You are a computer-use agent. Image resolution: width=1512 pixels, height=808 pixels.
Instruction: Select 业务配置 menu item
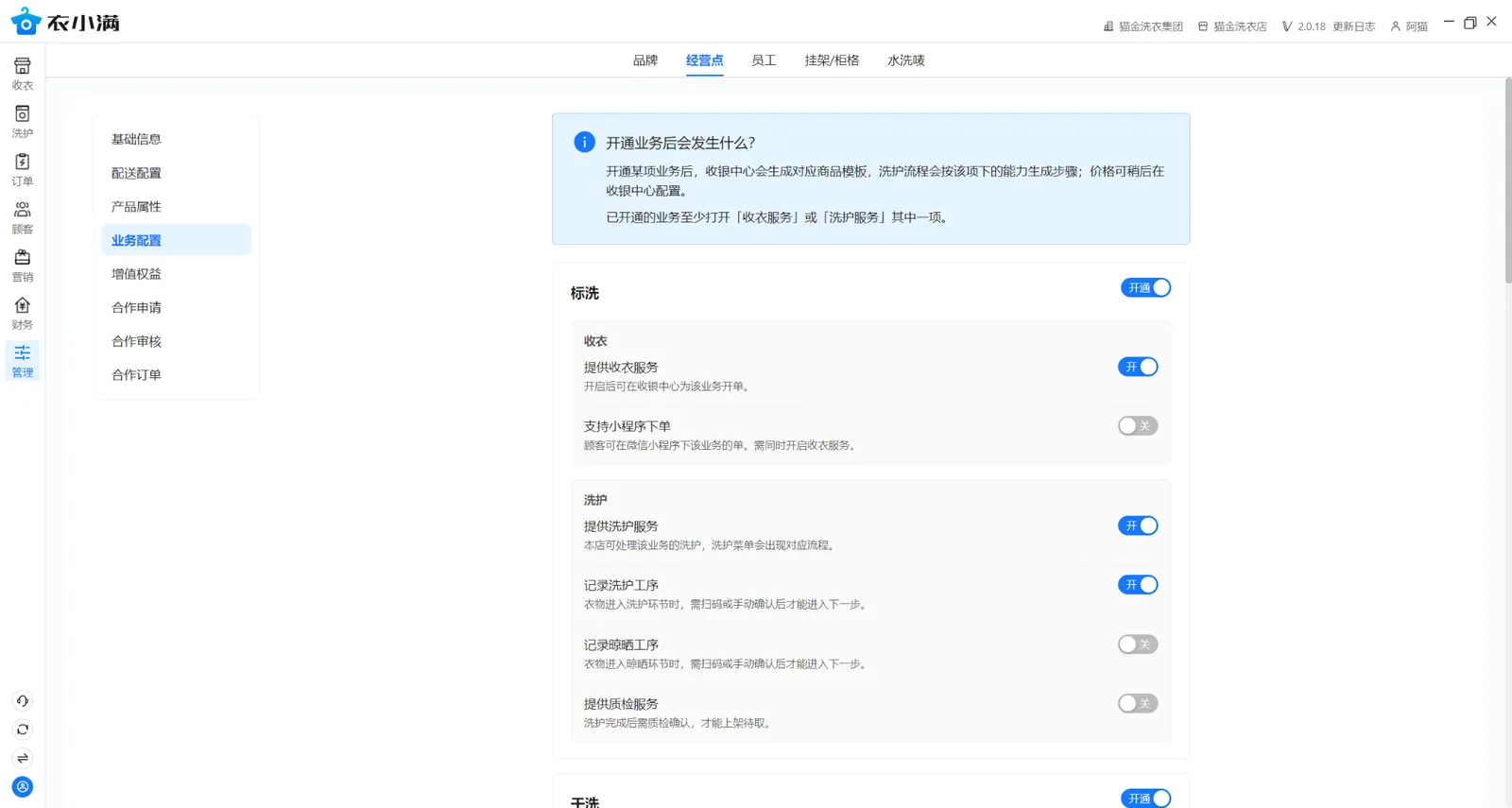tap(176, 240)
